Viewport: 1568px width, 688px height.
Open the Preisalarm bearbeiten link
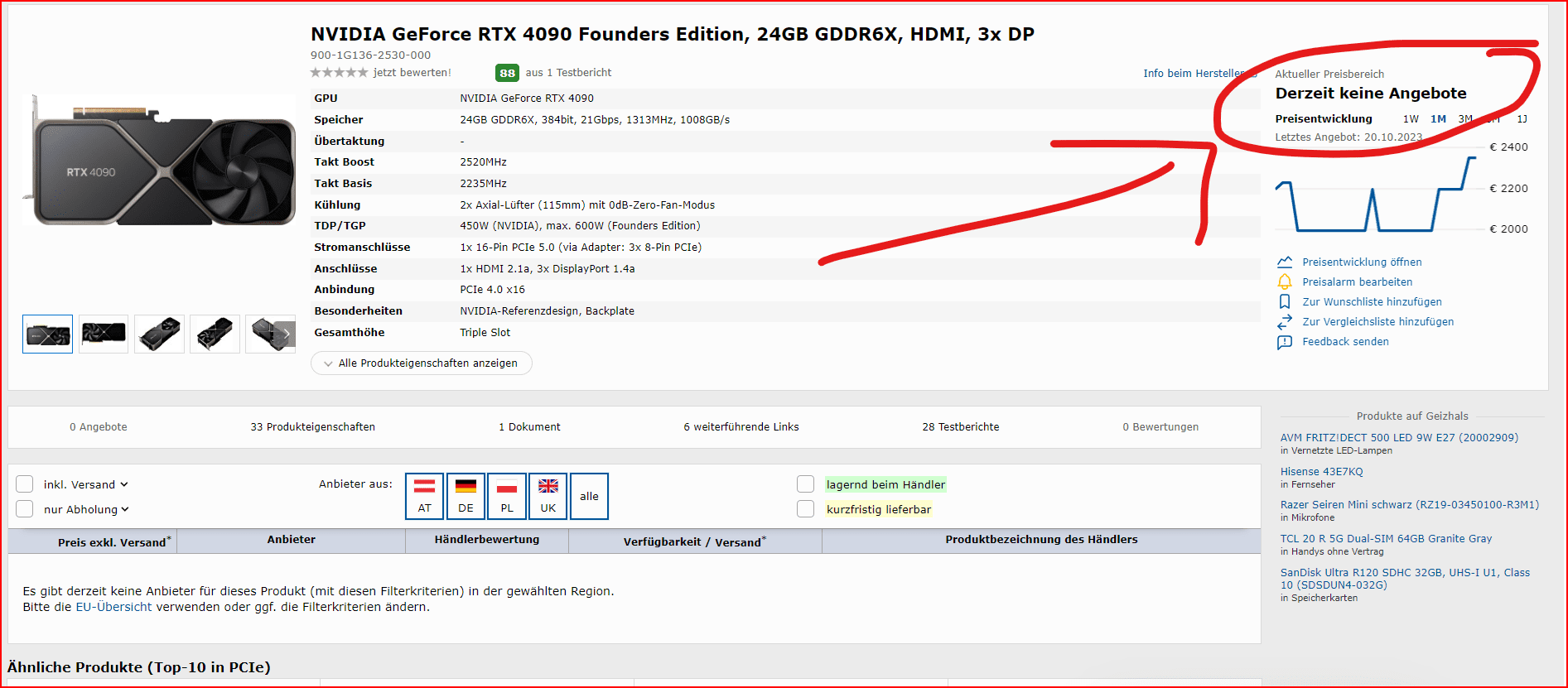click(1358, 282)
